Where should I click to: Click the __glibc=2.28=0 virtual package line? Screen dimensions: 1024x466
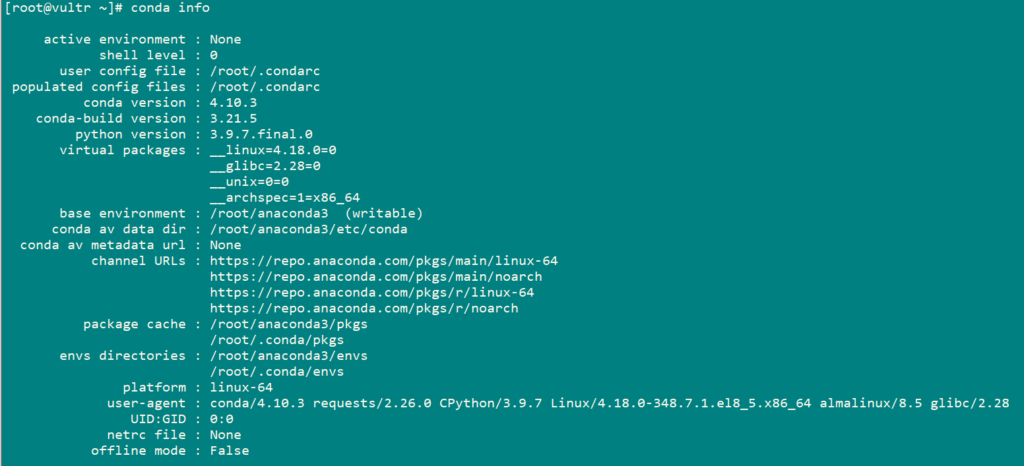pyautogui.click(x=264, y=166)
